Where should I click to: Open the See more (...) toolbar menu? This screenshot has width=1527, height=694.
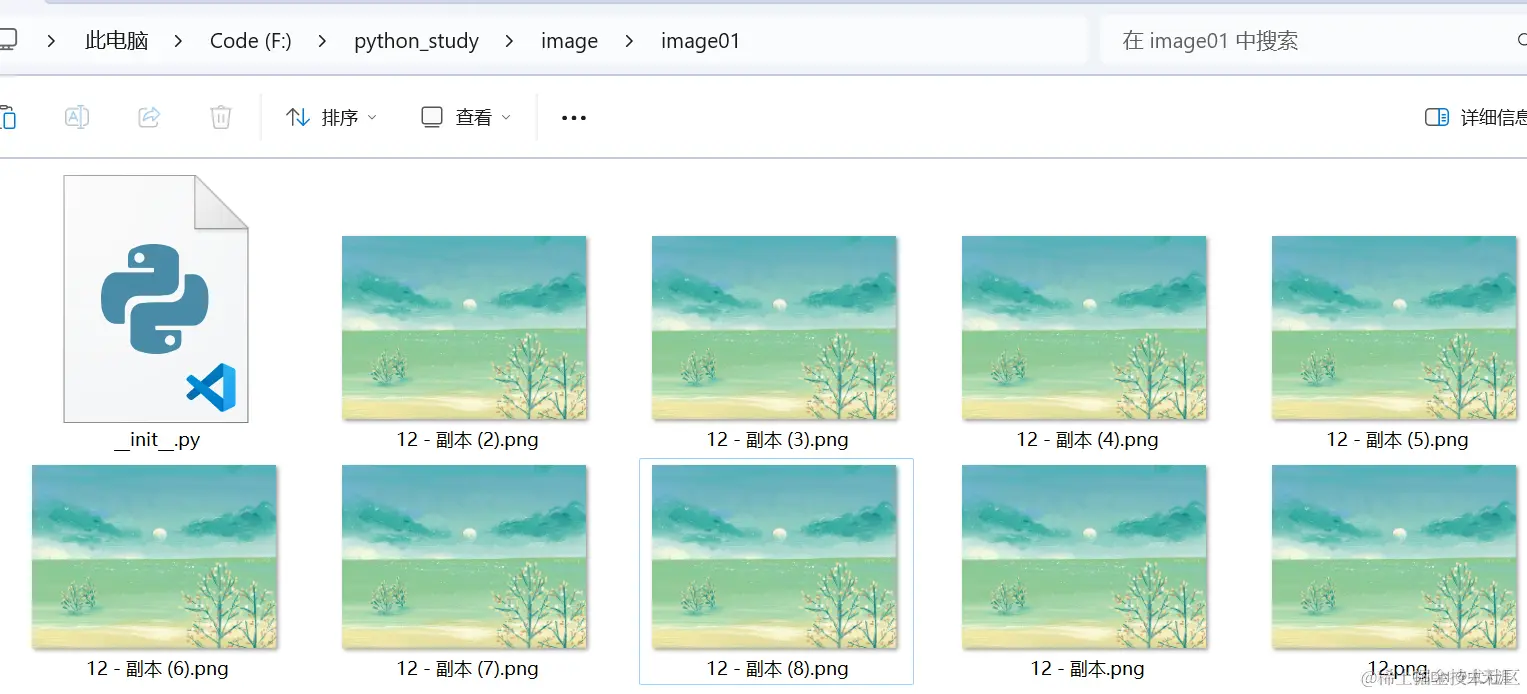point(573,117)
